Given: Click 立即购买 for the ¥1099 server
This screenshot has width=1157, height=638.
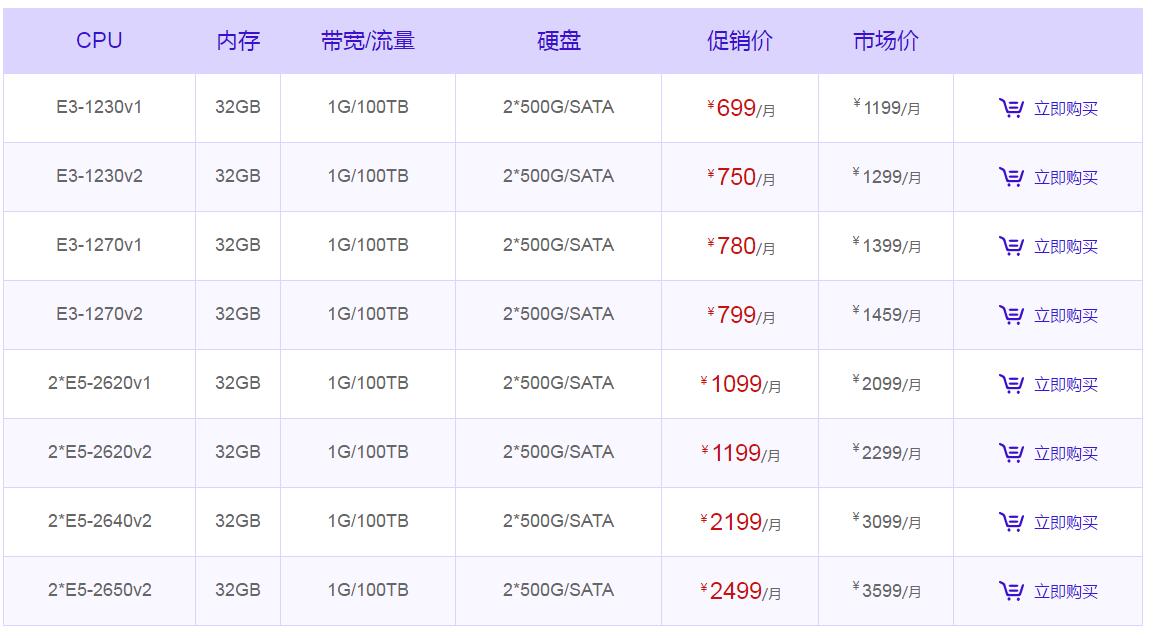Looking at the screenshot, I should click(1065, 385).
